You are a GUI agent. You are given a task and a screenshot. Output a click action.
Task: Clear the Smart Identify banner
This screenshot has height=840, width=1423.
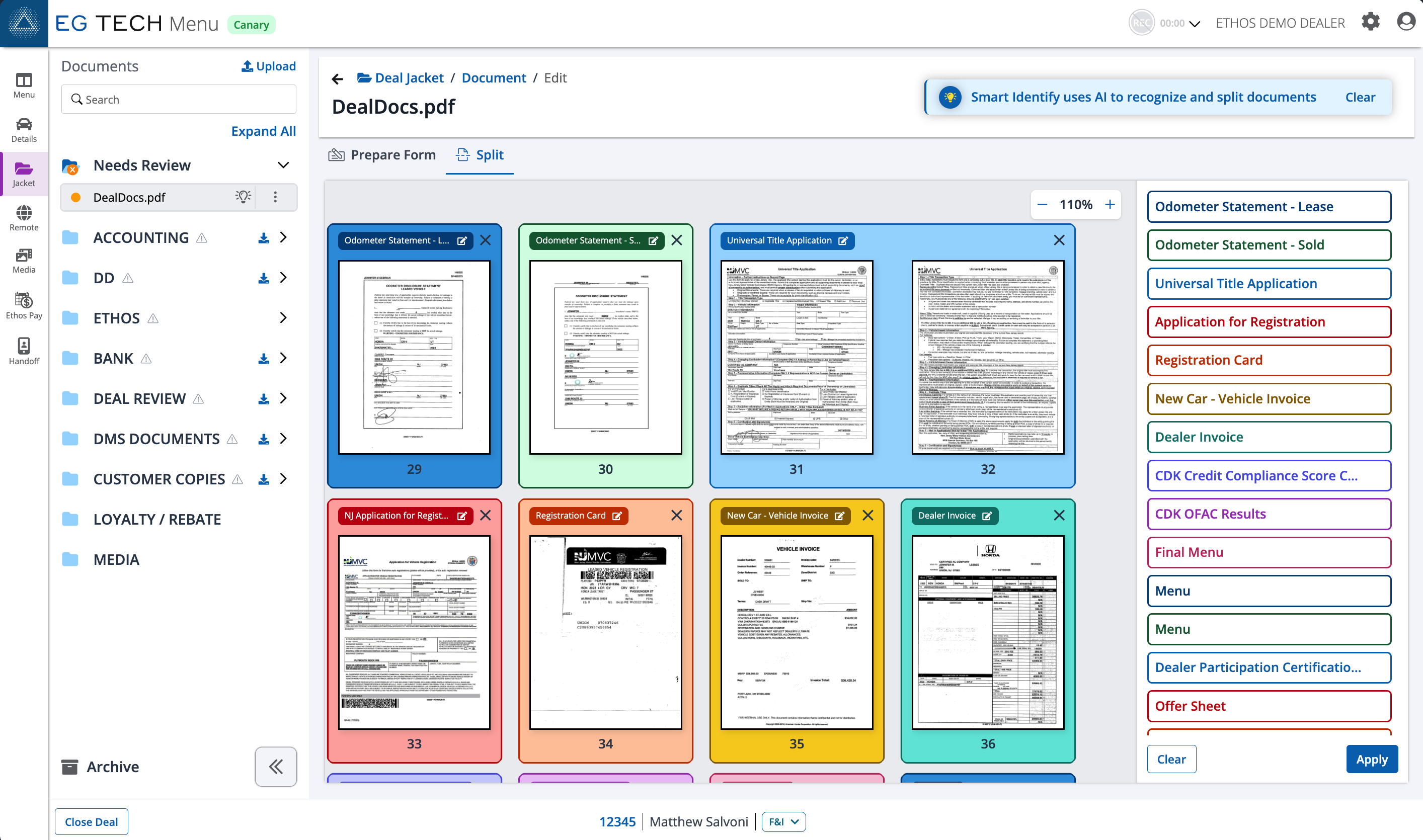1360,98
